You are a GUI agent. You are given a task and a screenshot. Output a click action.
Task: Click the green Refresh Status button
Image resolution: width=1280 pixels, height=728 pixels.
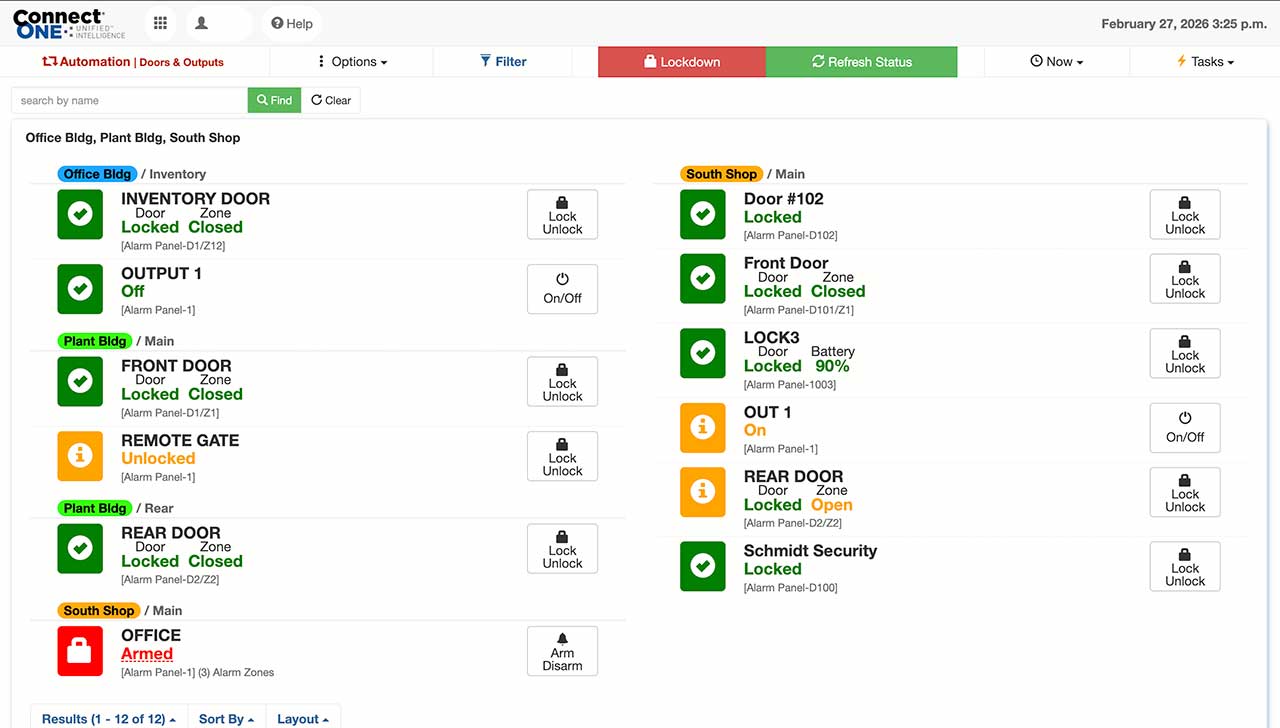(x=861, y=62)
